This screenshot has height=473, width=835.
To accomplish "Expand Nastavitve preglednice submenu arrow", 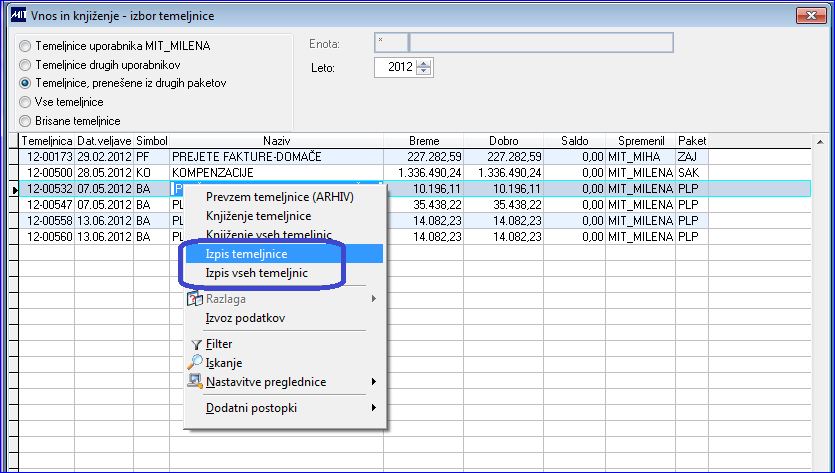I will point(374,382).
